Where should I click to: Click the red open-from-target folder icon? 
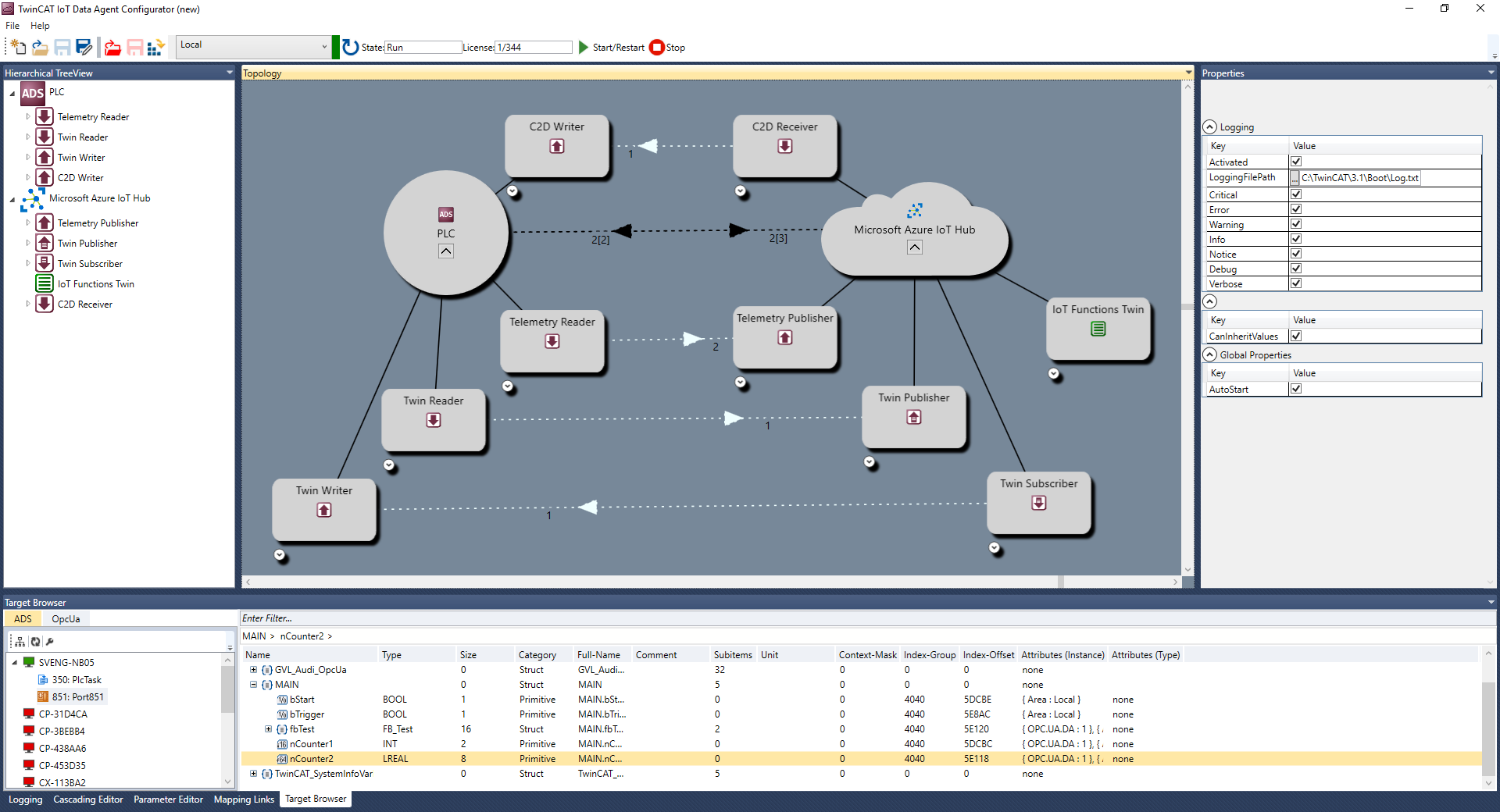tap(112, 48)
